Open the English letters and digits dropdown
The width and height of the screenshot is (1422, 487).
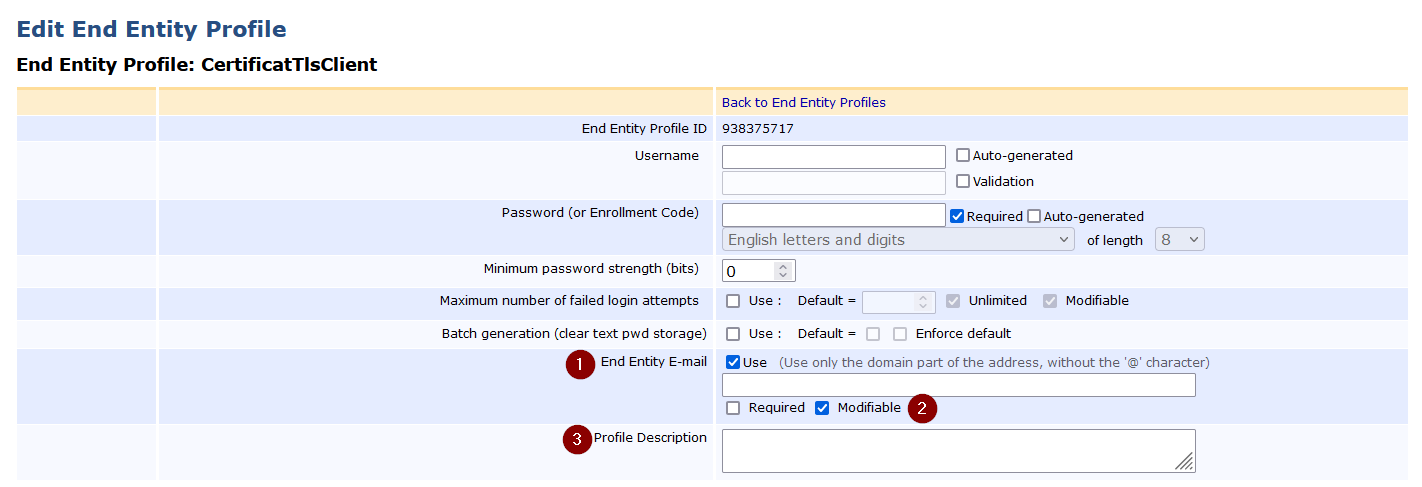click(897, 240)
